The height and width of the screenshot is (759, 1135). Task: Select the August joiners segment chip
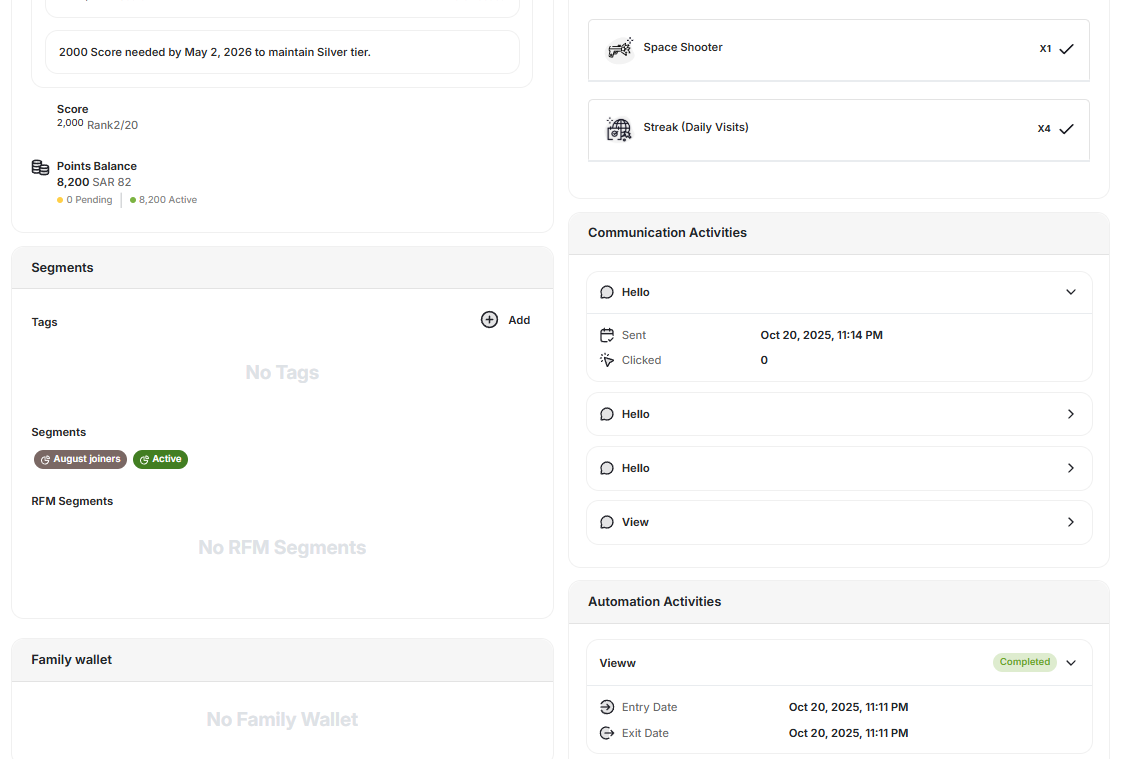point(80,459)
